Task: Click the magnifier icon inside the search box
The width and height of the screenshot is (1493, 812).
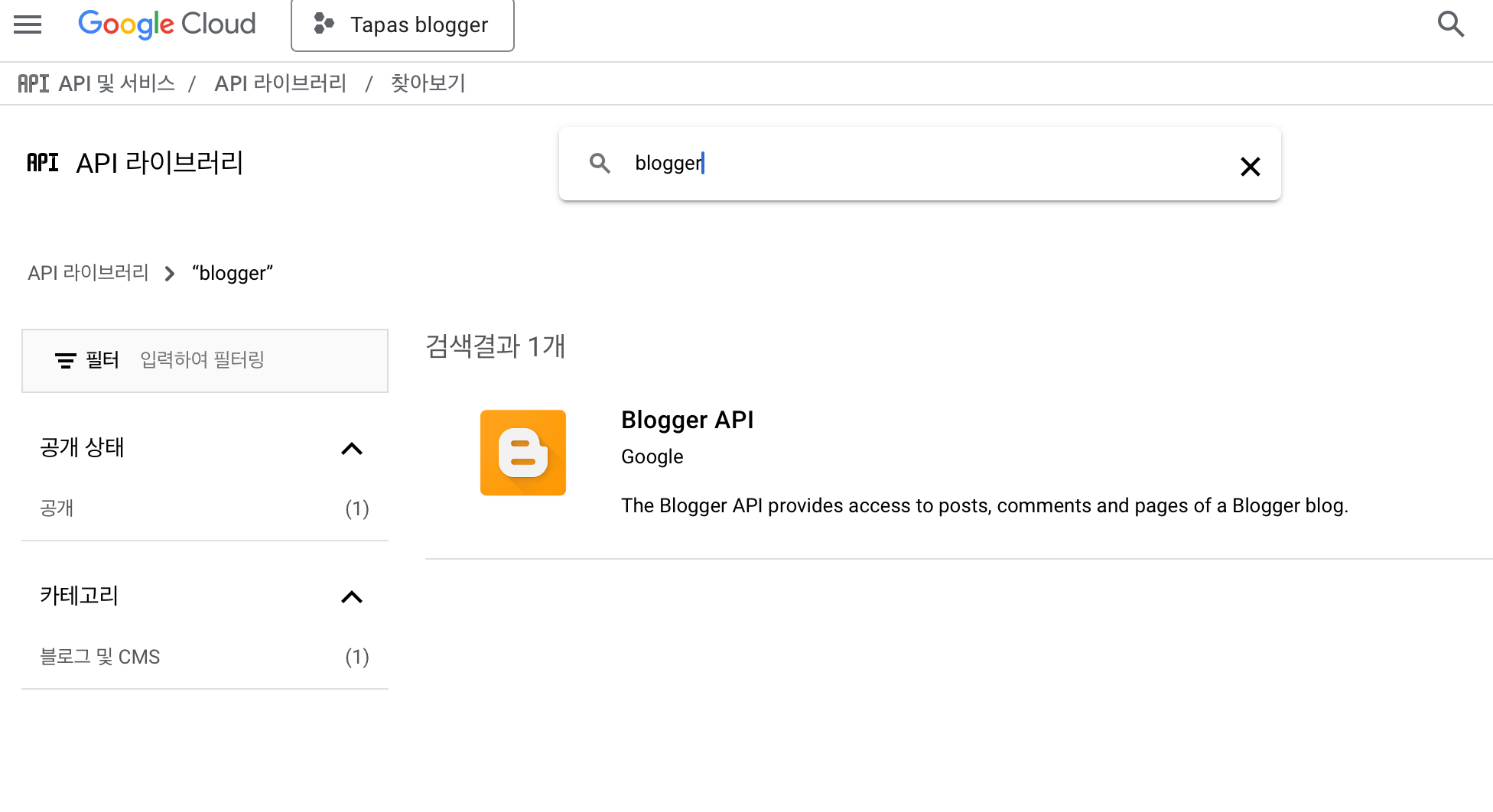Action: pos(600,163)
